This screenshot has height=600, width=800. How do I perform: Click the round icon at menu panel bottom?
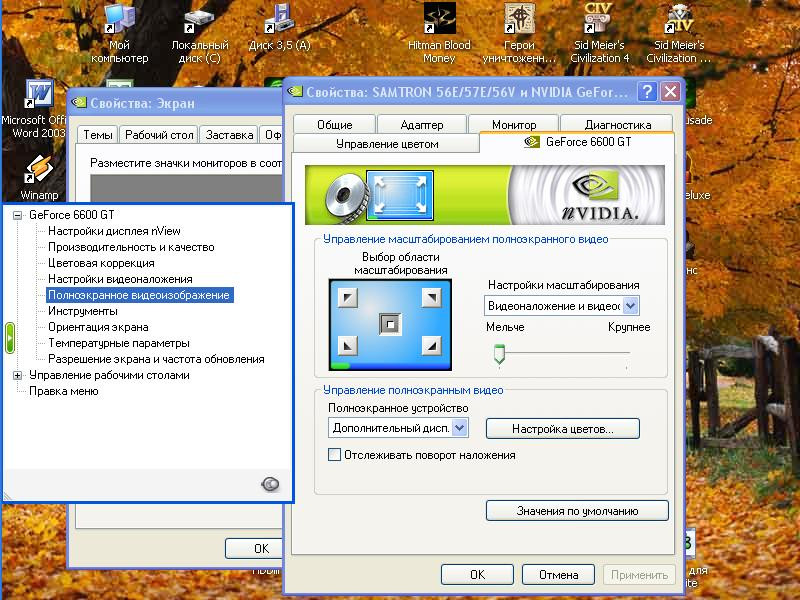tap(270, 483)
